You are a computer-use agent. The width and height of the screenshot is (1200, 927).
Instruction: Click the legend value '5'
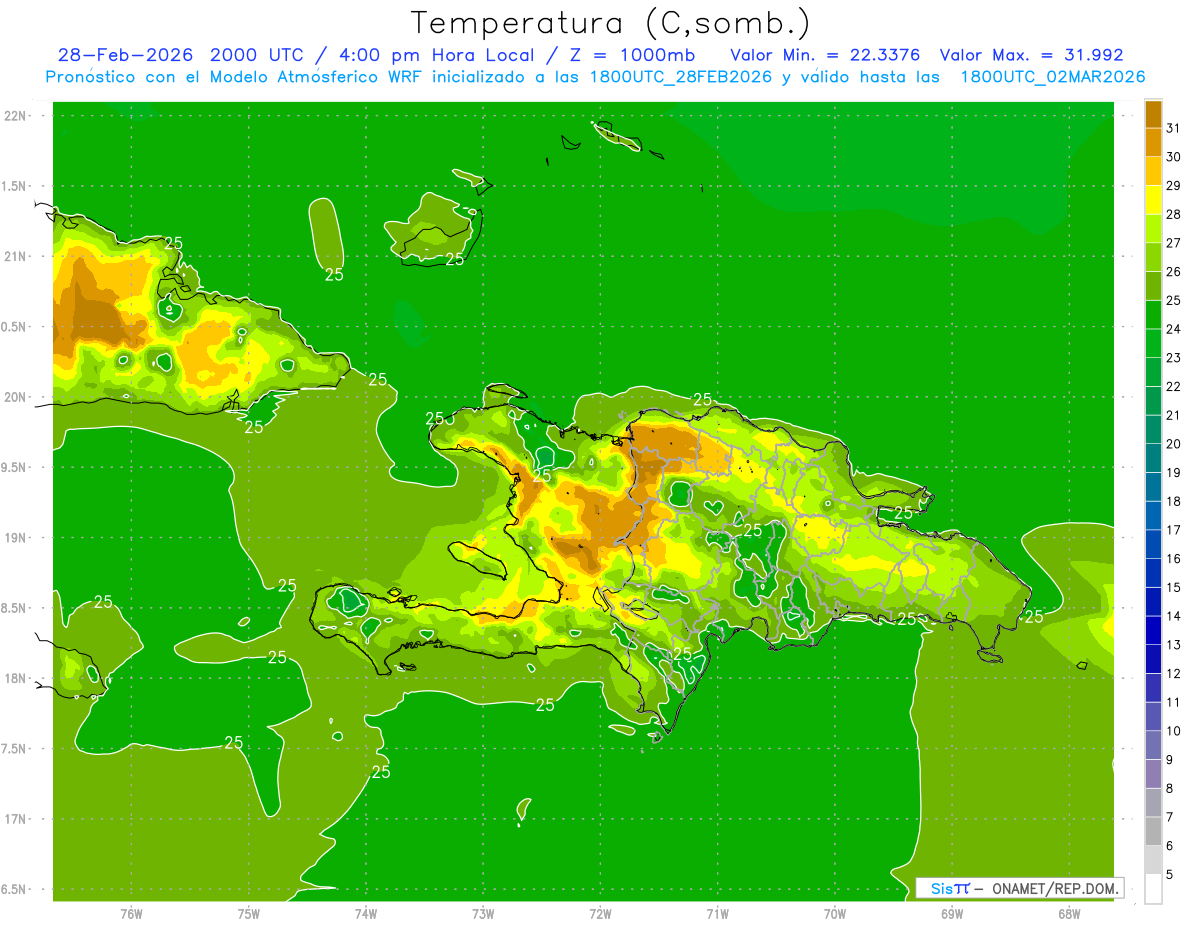(x=1170, y=874)
